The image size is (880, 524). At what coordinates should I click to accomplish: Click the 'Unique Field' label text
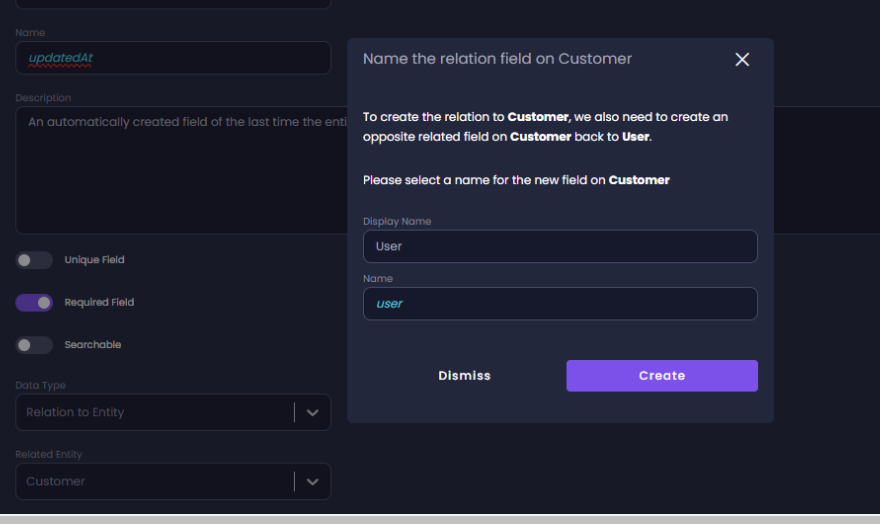coord(94,260)
